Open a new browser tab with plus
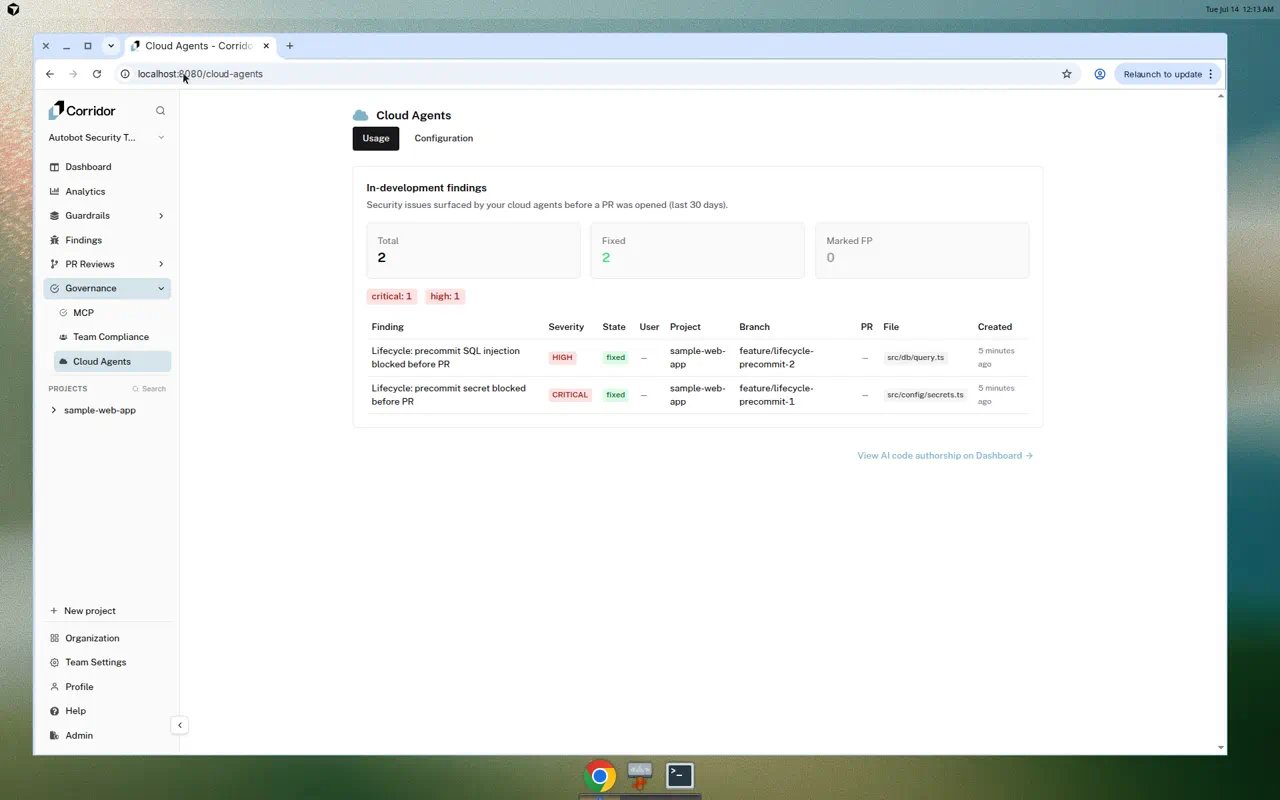The image size is (1280, 800). click(290, 46)
